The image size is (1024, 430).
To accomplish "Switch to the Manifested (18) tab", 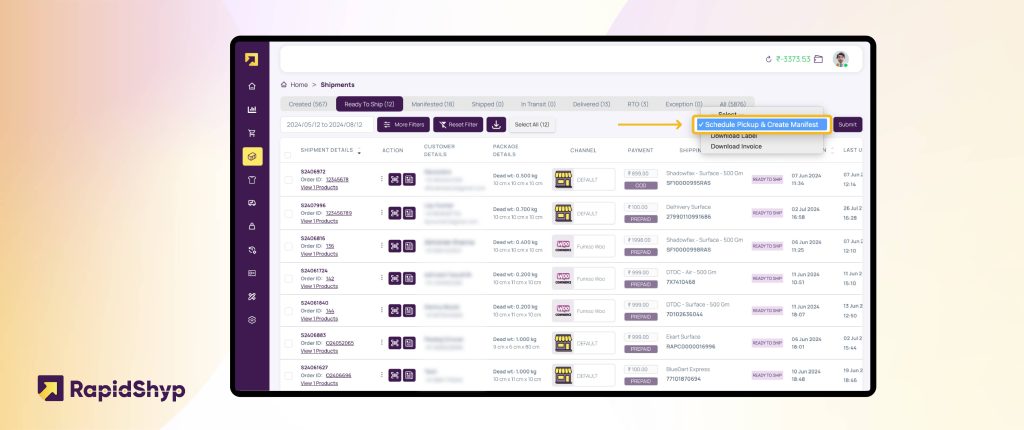I will [432, 104].
